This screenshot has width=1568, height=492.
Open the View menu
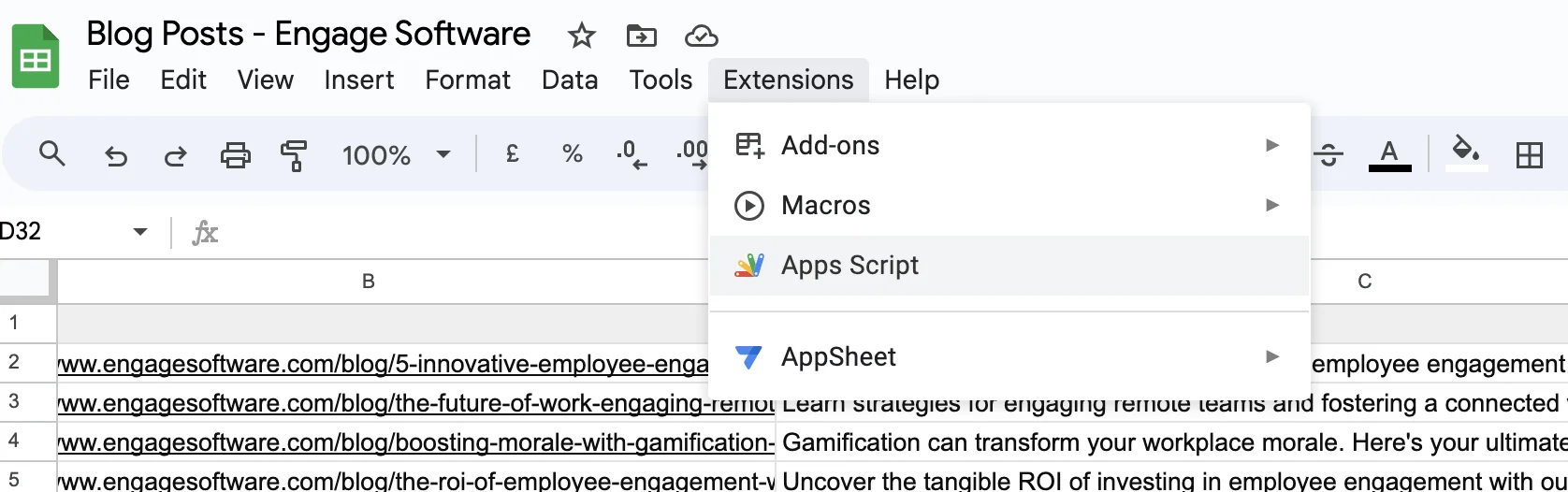(x=266, y=80)
